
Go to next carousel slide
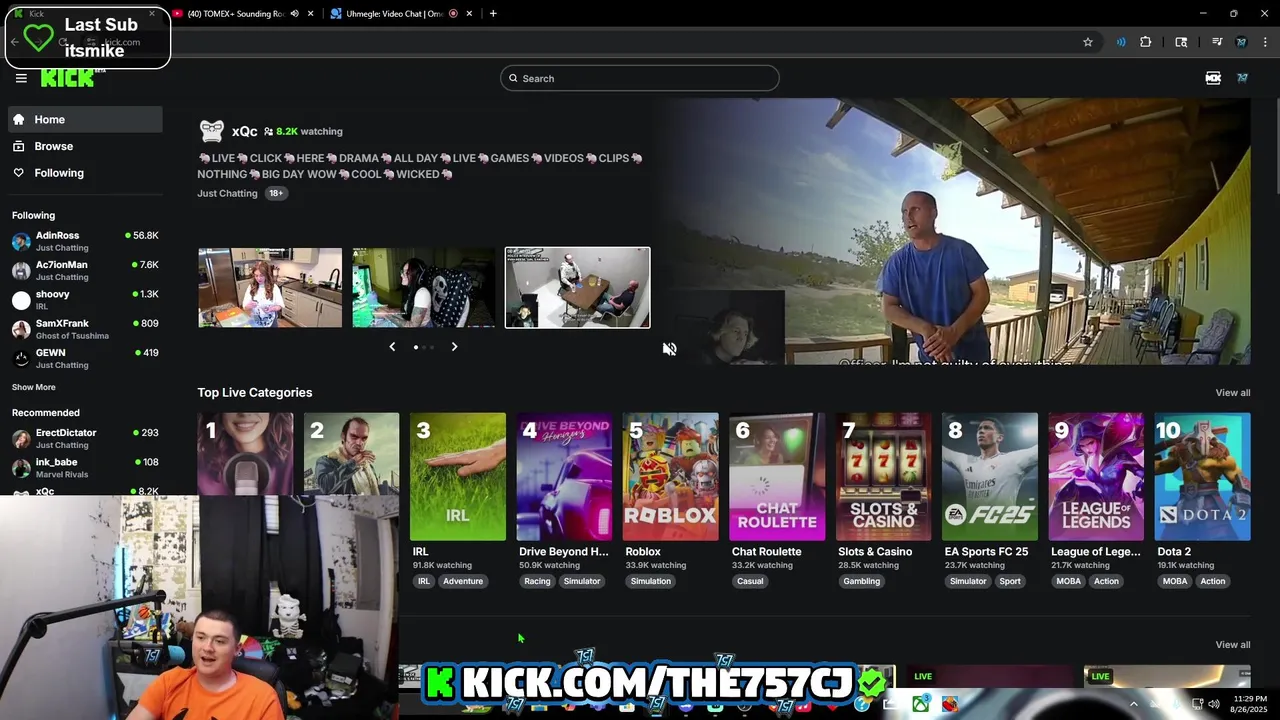point(454,347)
